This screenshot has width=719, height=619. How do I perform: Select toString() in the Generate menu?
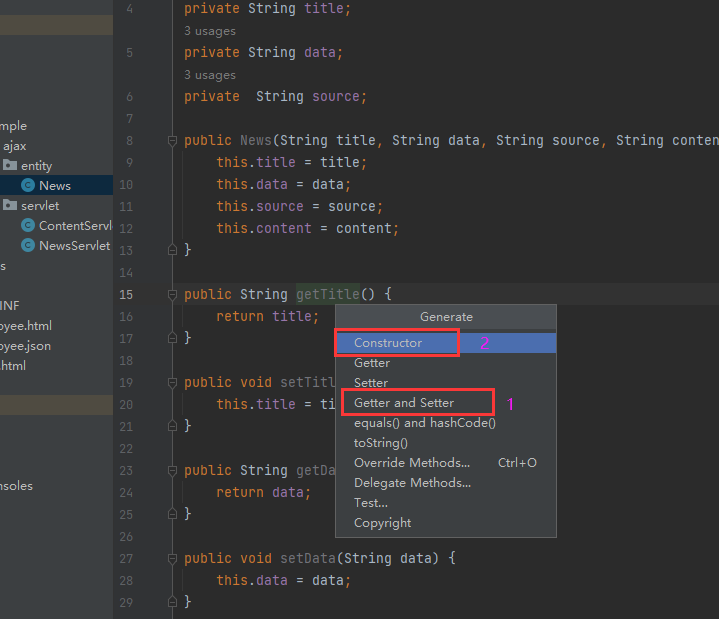point(381,443)
